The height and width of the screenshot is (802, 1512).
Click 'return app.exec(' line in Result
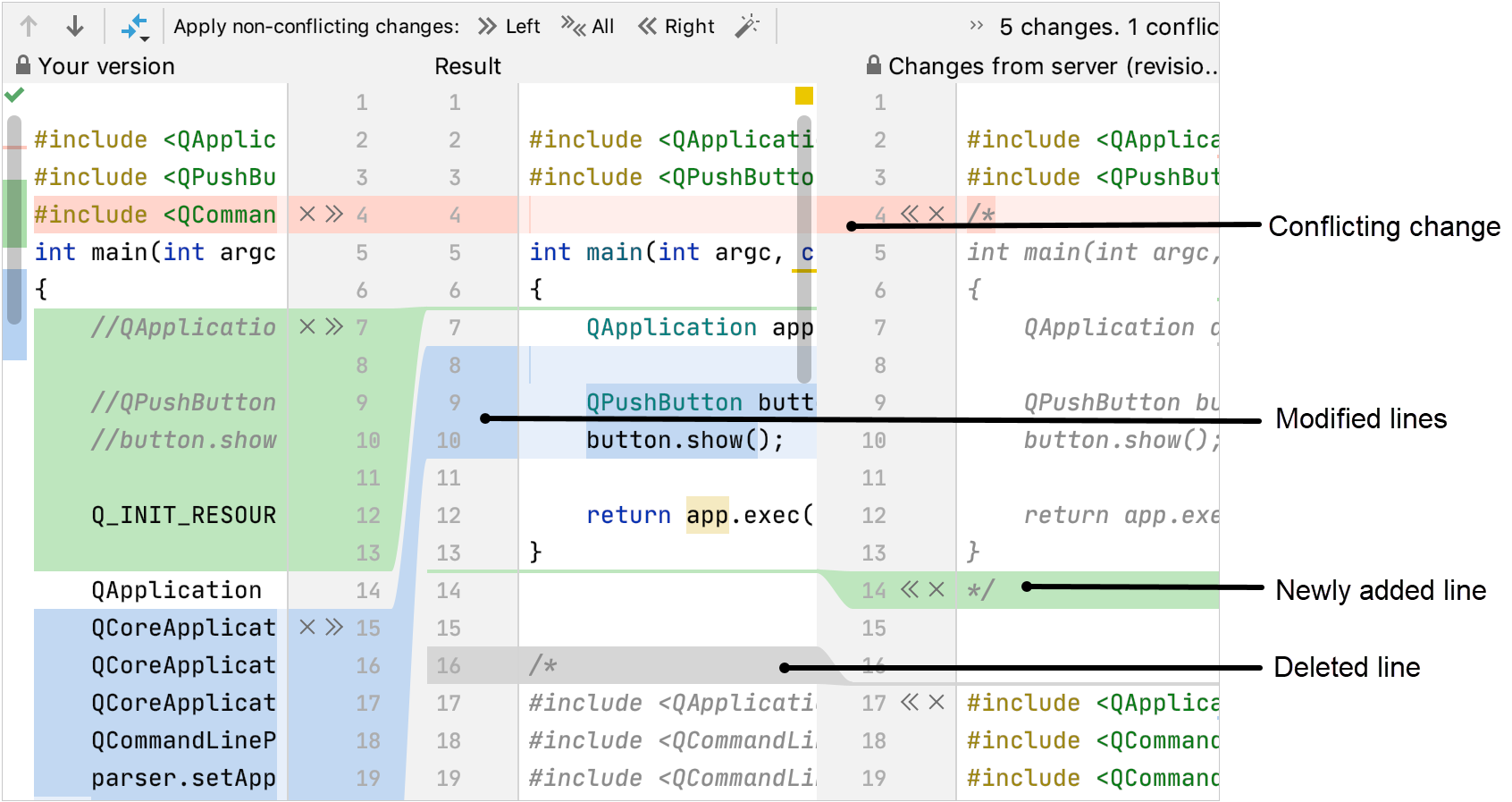(700, 515)
